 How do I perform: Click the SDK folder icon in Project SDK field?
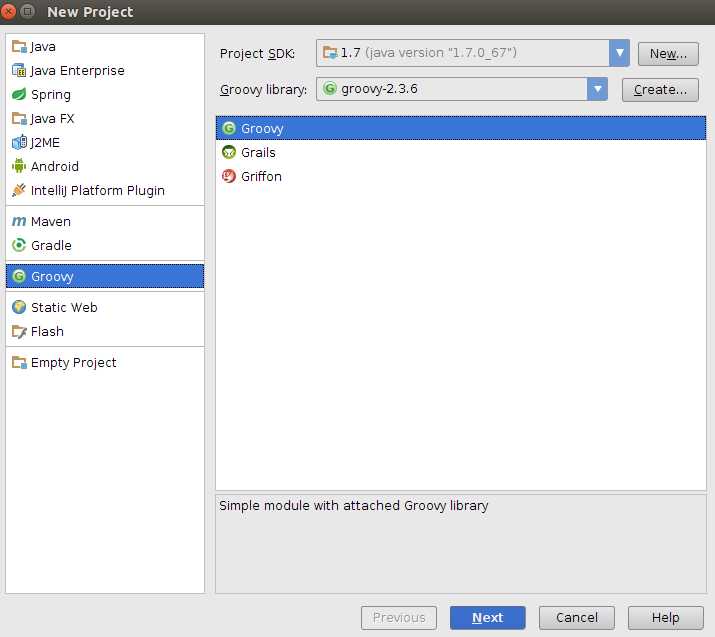click(330, 52)
